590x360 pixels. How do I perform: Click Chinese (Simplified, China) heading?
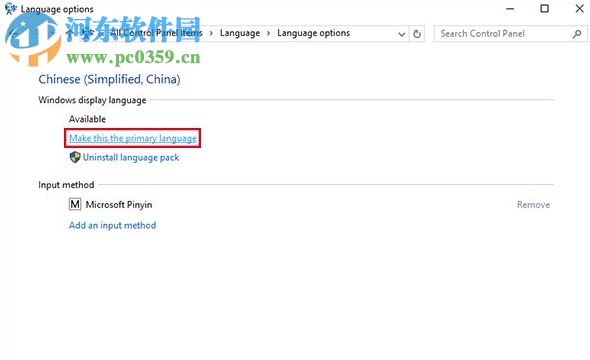[x=109, y=79]
